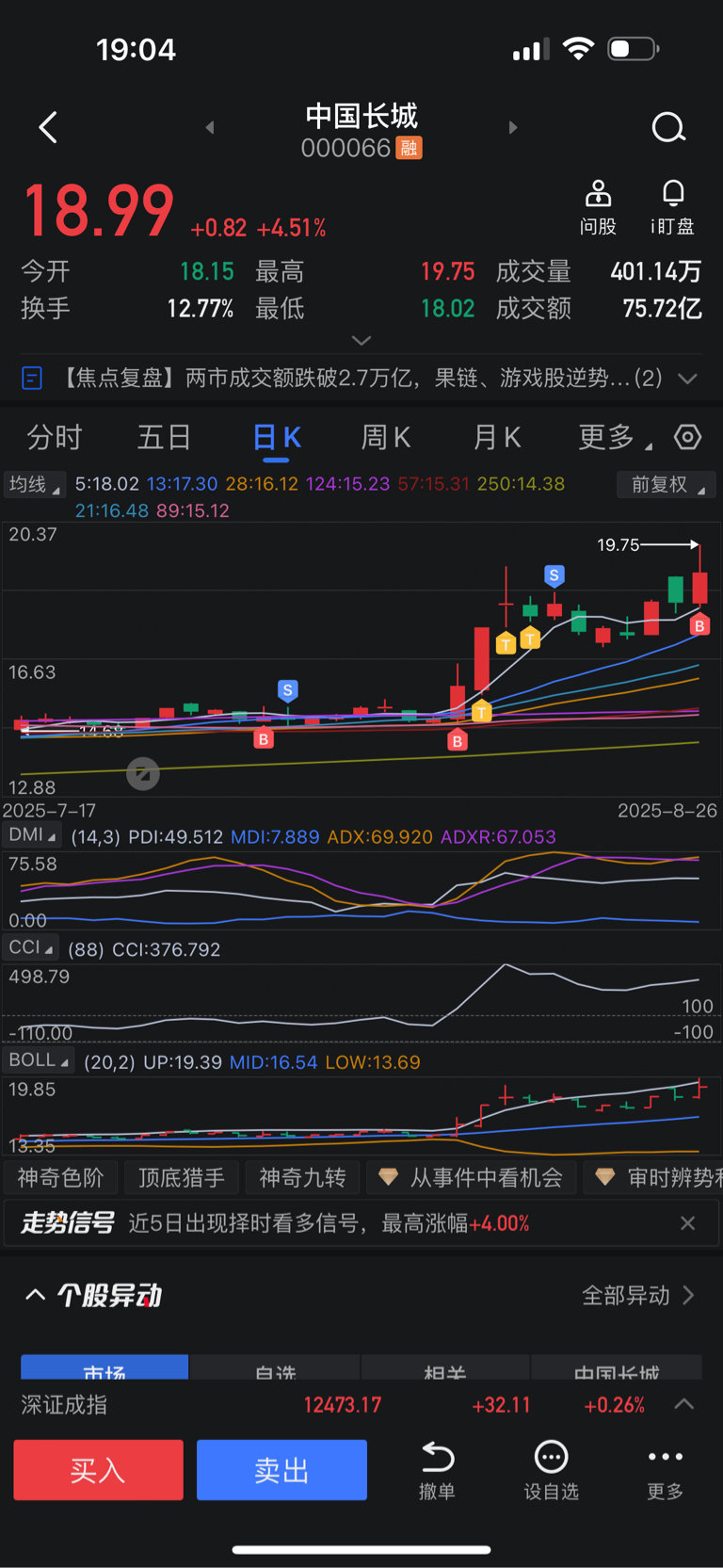The width and height of the screenshot is (723, 1568).
Task: Open the i盯盘 bell alert
Action: tap(672, 207)
